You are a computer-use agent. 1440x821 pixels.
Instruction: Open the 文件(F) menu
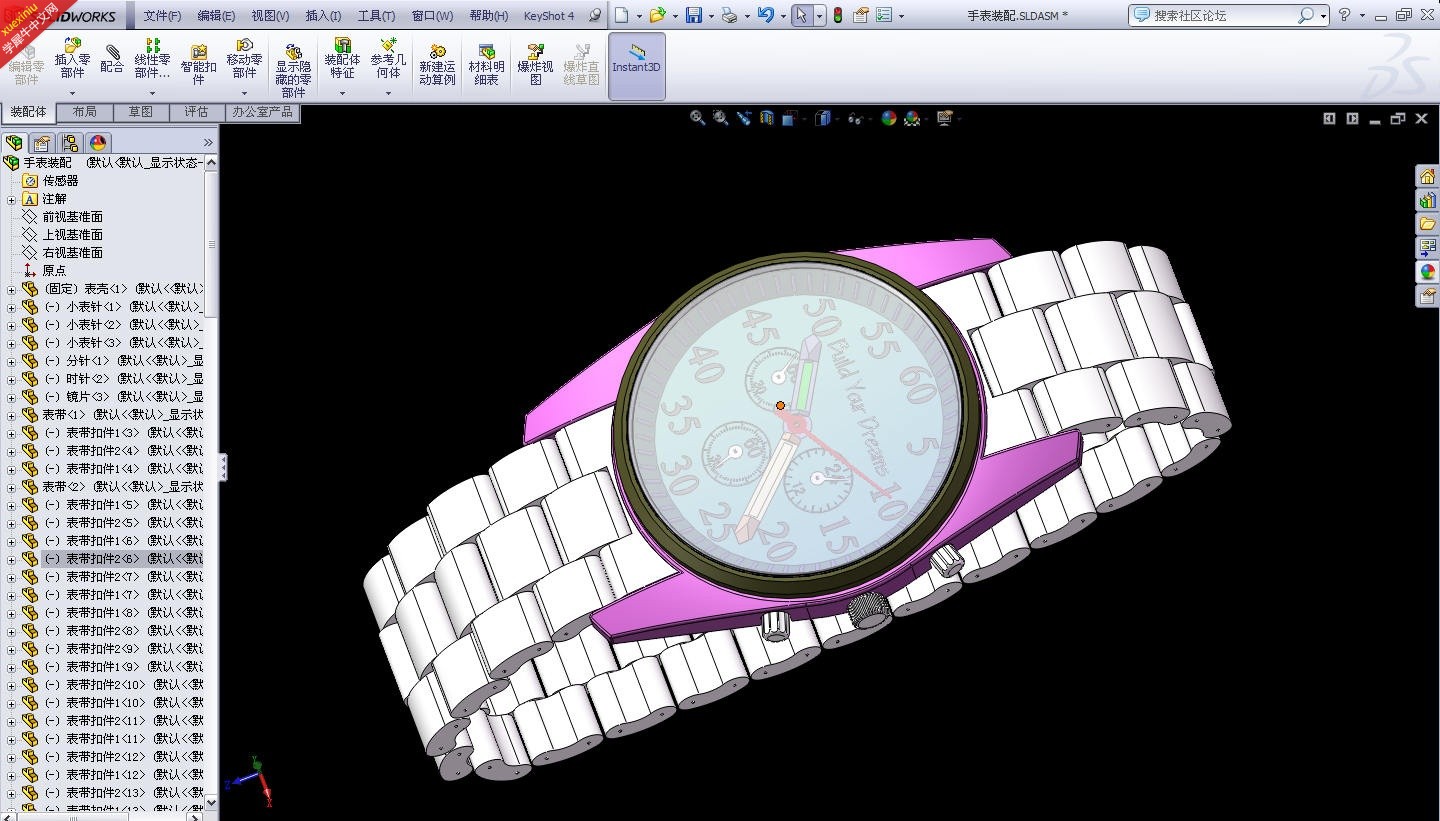click(x=162, y=16)
